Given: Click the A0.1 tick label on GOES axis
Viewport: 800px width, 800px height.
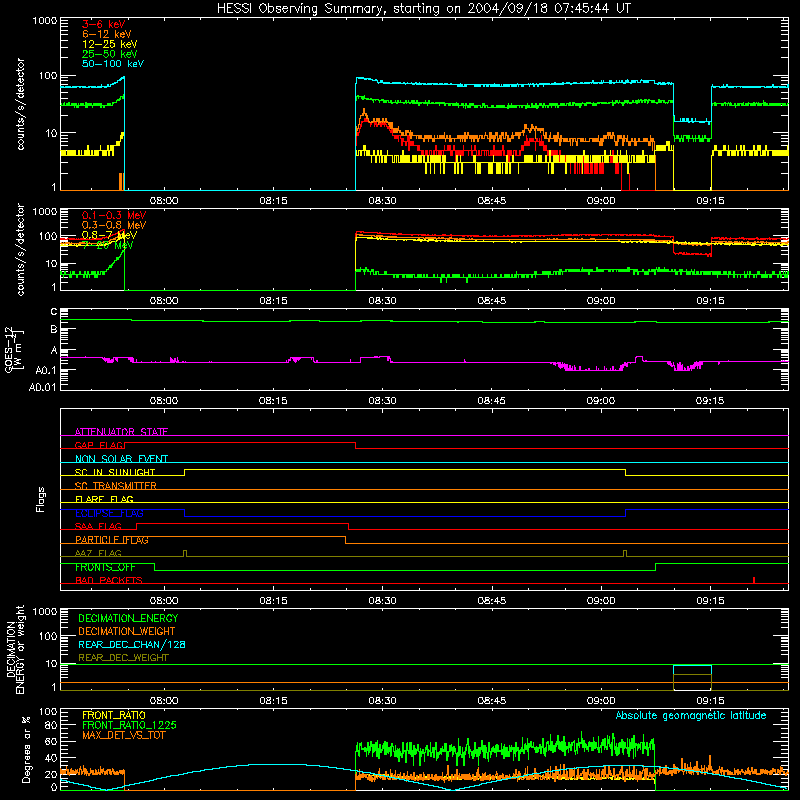Looking at the screenshot, I should [46, 370].
